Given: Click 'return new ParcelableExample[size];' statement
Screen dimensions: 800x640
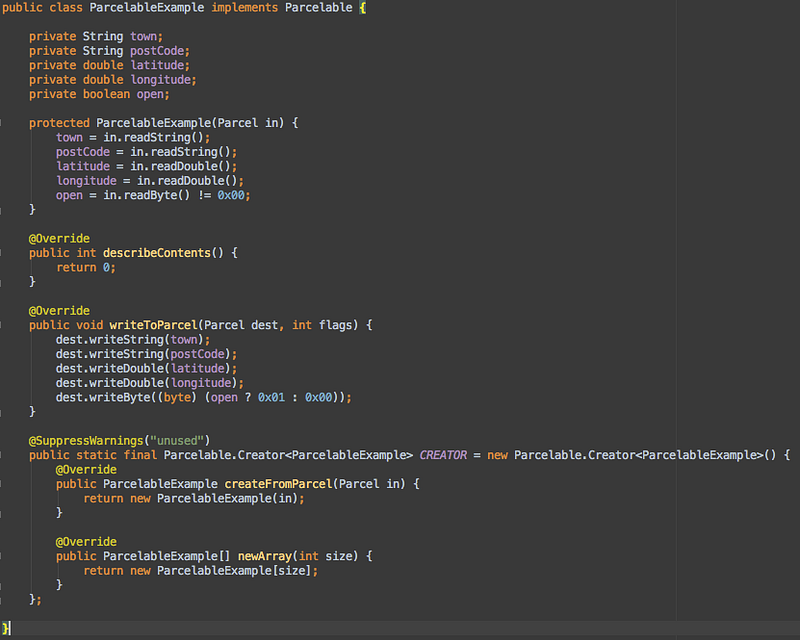Looking at the screenshot, I should click(x=201, y=571).
